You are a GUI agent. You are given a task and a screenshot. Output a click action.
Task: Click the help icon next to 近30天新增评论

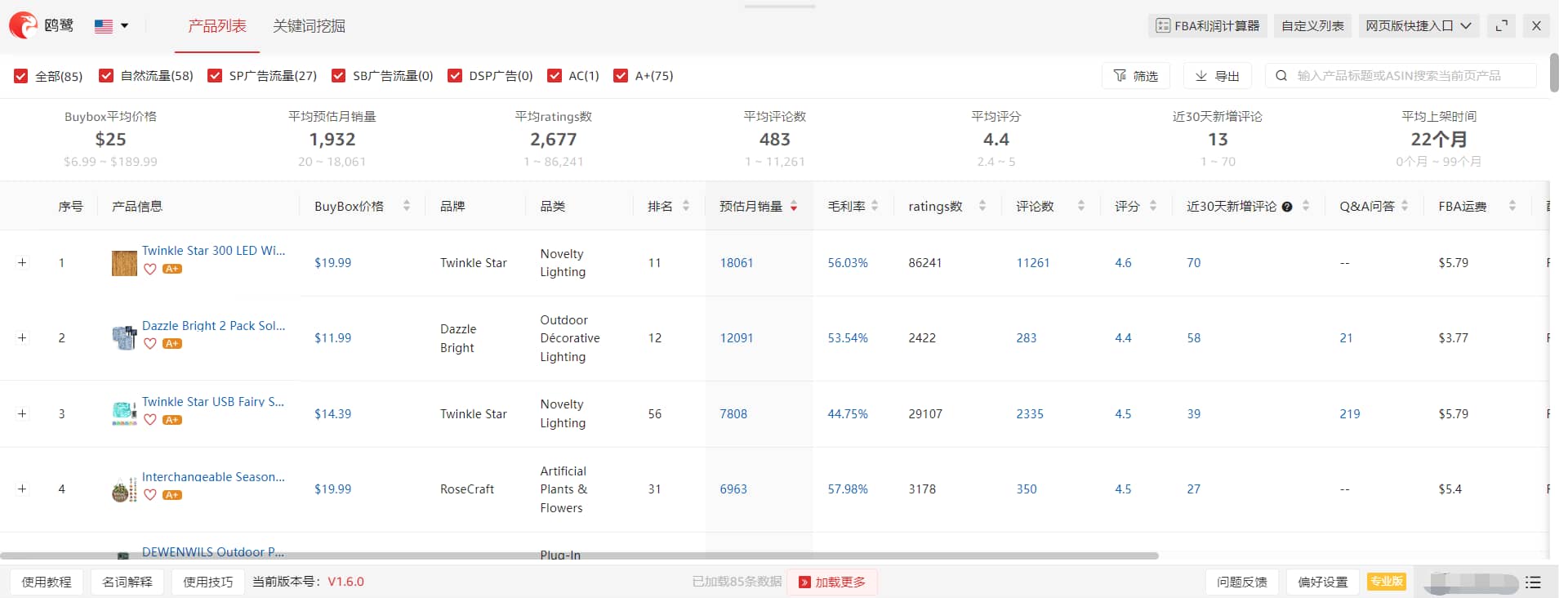1287,207
